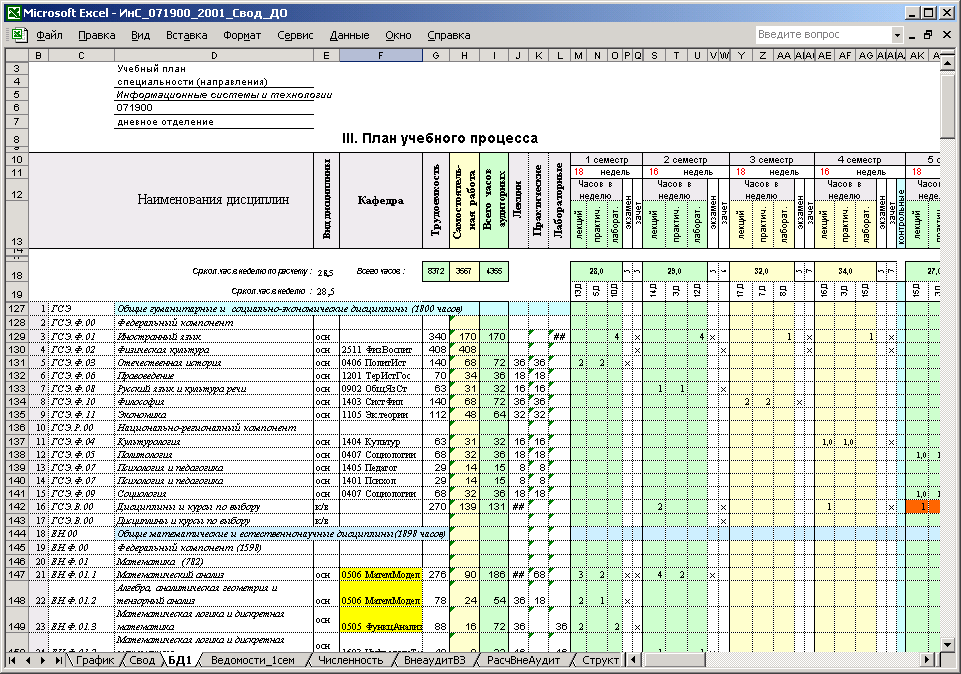Switch to the График sheet tab

tap(95, 660)
